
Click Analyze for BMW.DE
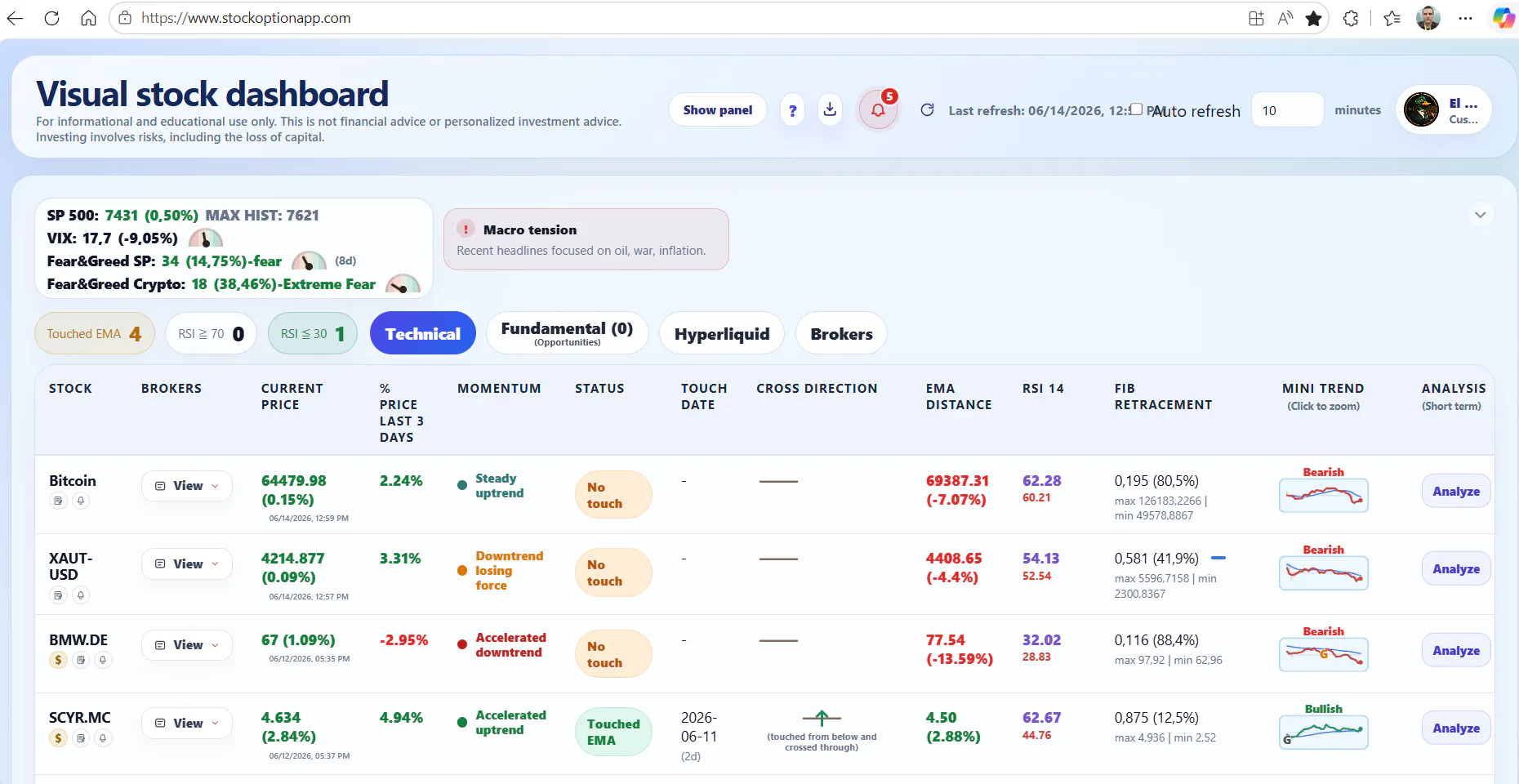1456,650
